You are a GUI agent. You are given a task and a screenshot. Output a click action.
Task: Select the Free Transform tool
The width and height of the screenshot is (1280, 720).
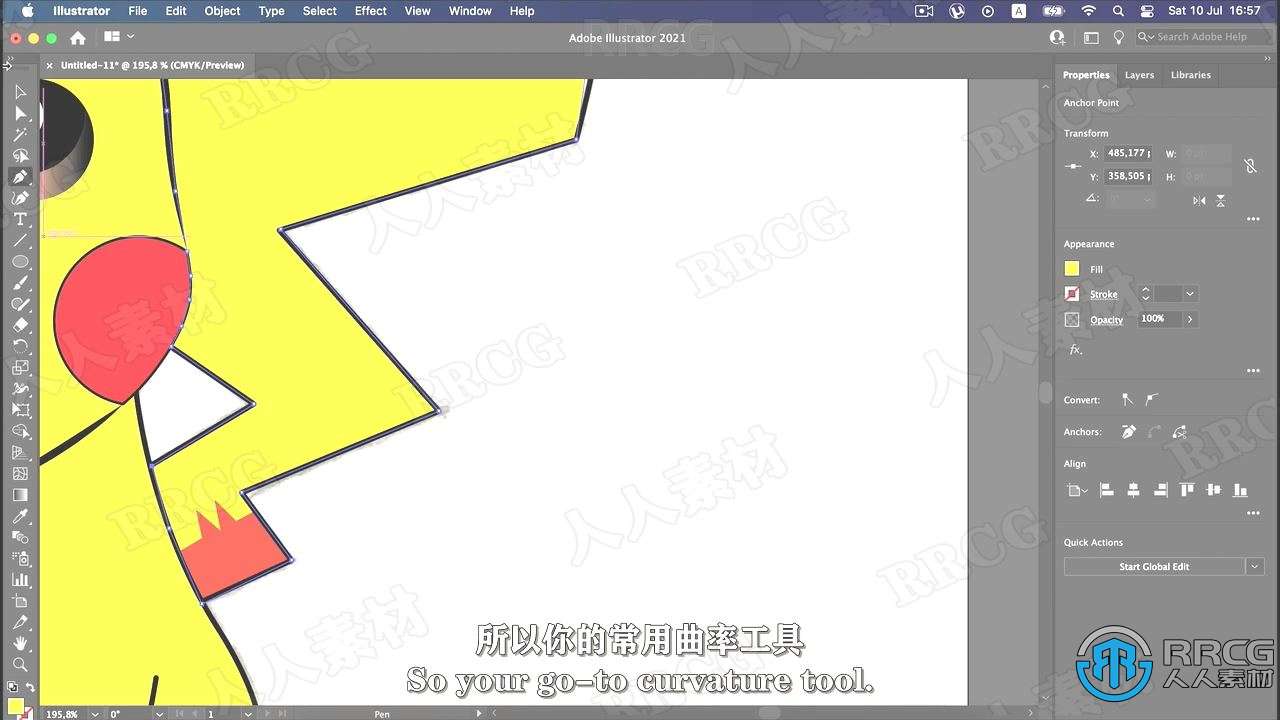click(20, 410)
